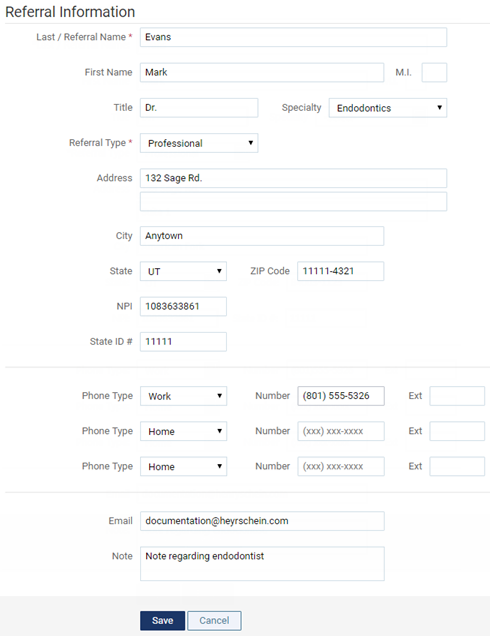Image resolution: width=490 pixels, height=636 pixels.
Task: Open the Specialty dropdown showing Endodontics
Action: (x=388, y=108)
